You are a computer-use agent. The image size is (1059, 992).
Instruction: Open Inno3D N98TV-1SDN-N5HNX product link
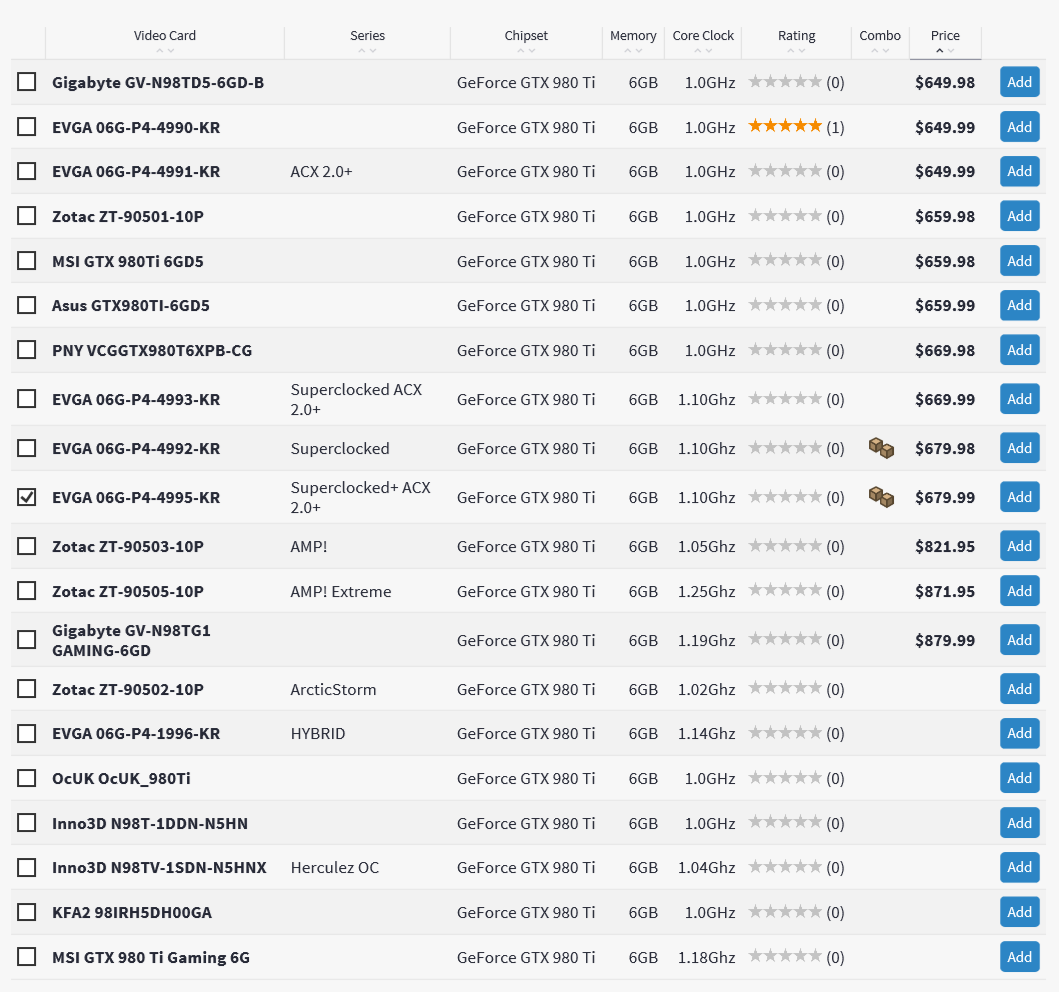[159, 867]
